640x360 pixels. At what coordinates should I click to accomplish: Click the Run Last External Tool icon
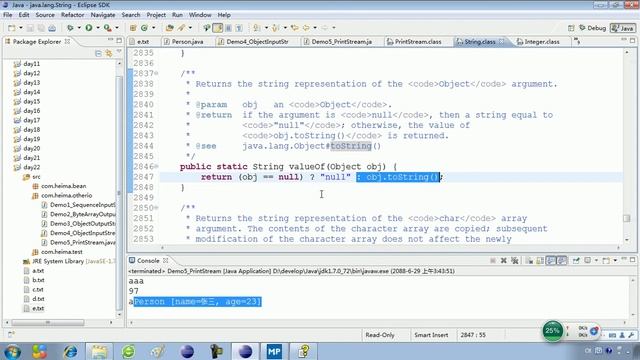(107, 28)
